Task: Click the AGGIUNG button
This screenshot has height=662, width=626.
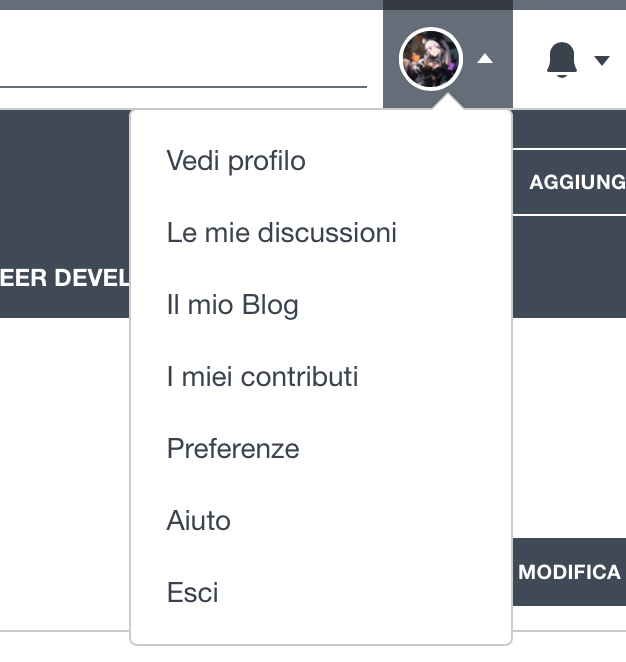Action: [569, 182]
